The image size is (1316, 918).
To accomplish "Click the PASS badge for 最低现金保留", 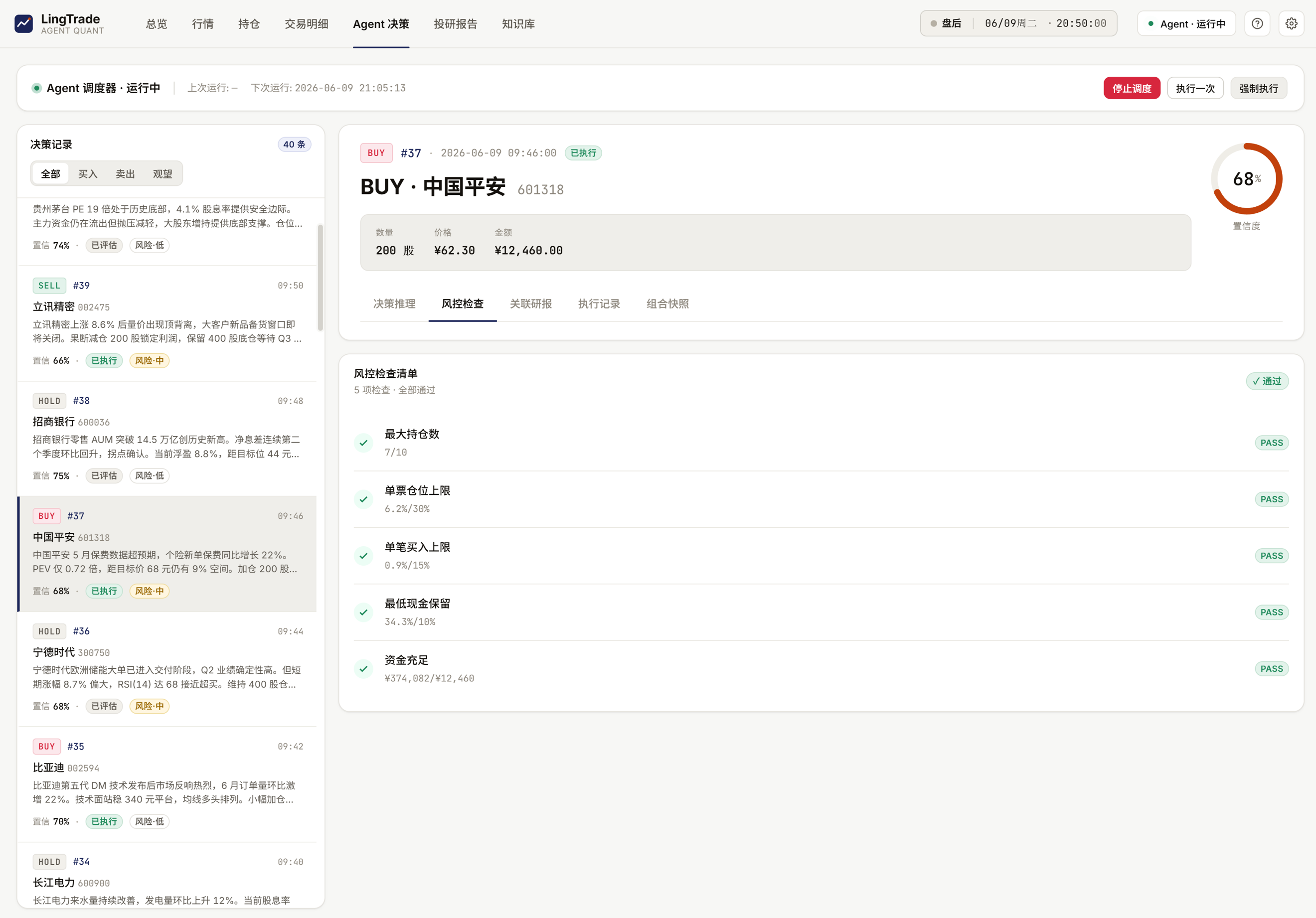I will coord(1272,612).
